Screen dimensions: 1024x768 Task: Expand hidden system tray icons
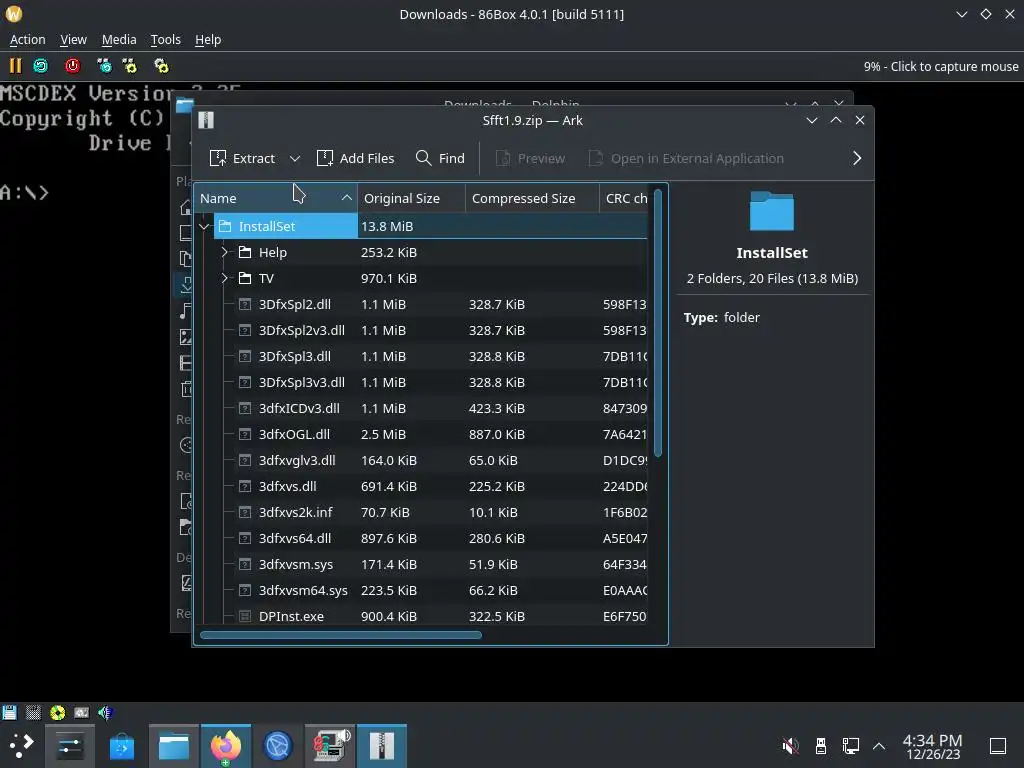879,746
